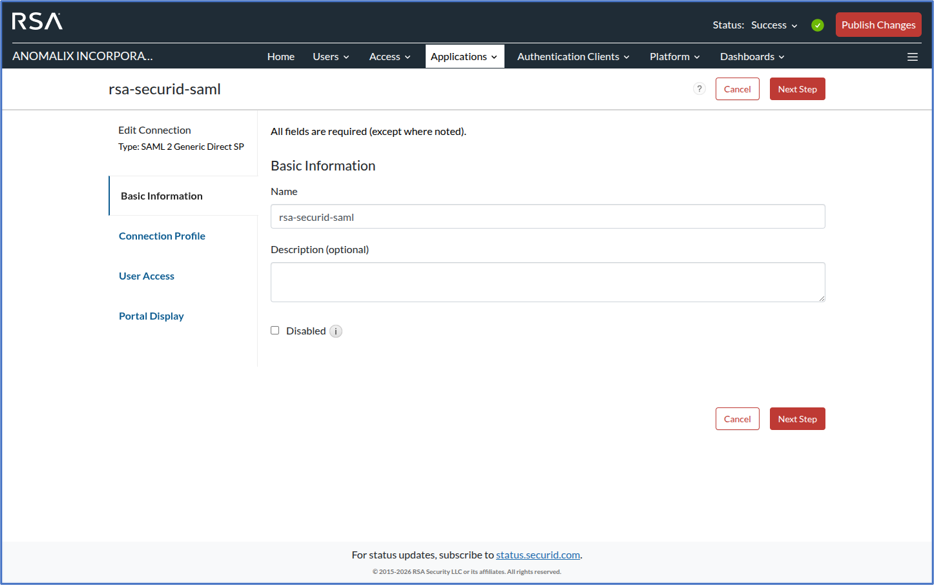The height and width of the screenshot is (585, 934).
Task: Click the green status checkmark icon
Action: (817, 25)
